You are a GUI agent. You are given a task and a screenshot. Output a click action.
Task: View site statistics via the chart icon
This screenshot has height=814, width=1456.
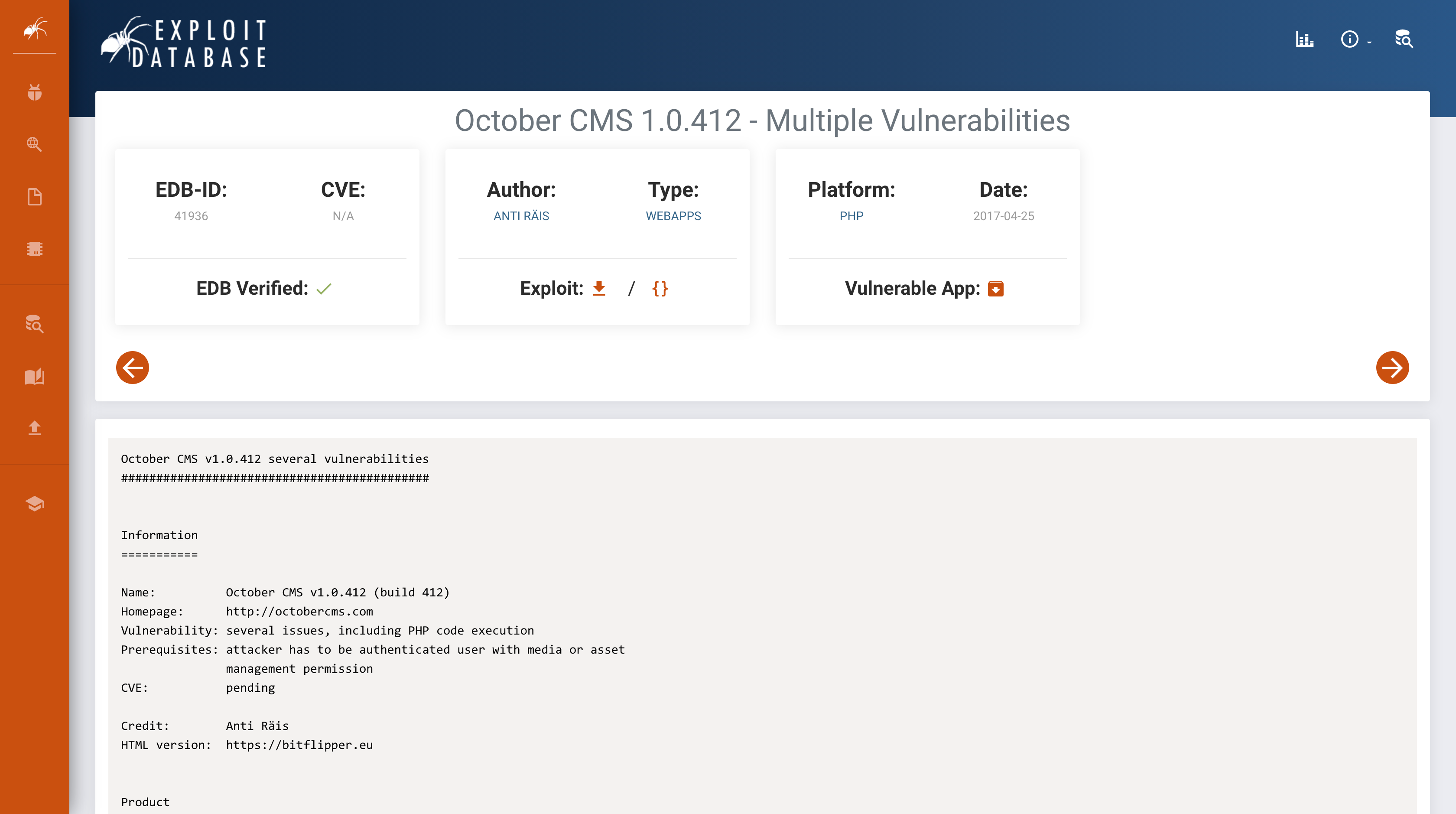click(1304, 39)
